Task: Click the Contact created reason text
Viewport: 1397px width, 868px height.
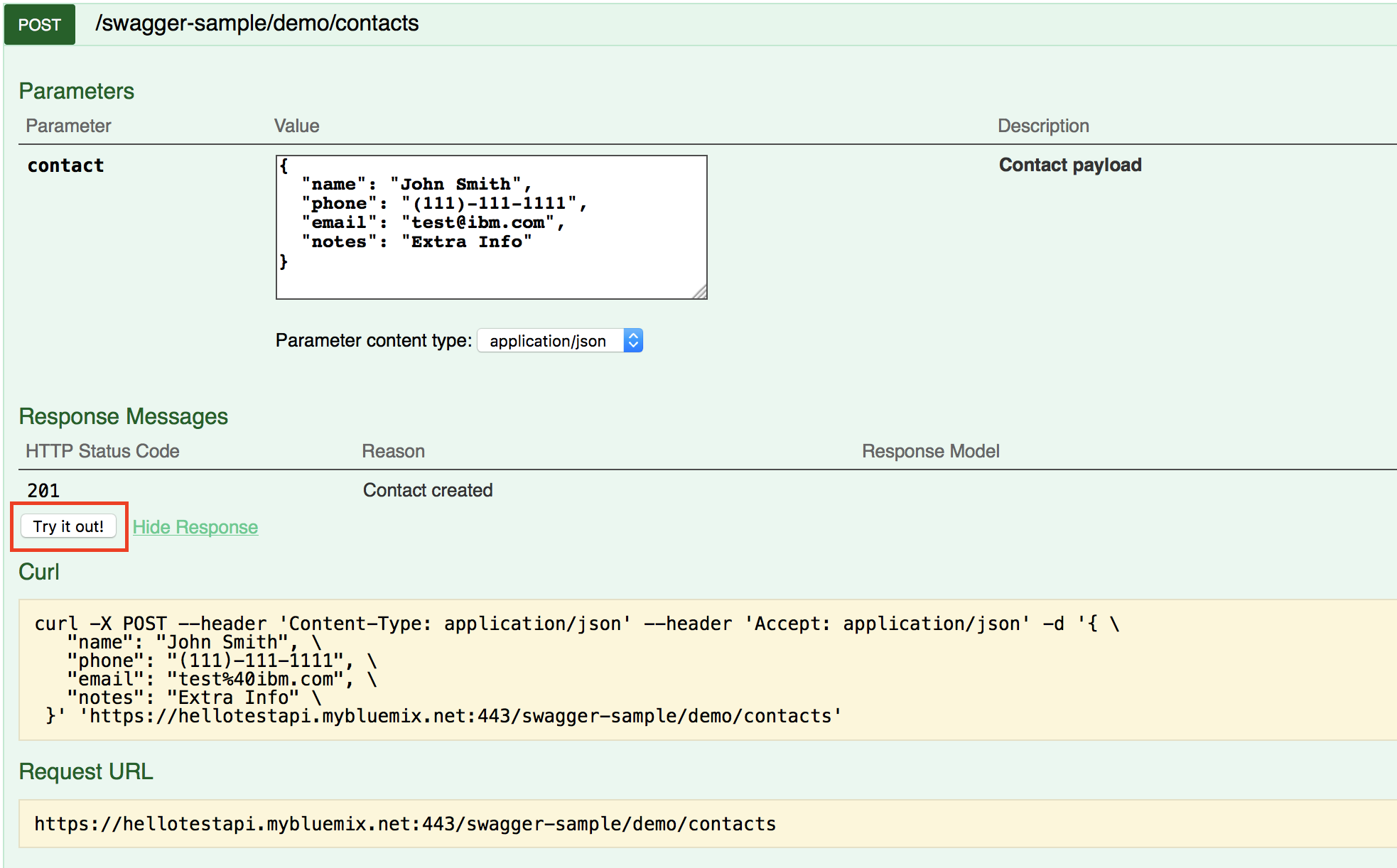Action: (x=427, y=490)
